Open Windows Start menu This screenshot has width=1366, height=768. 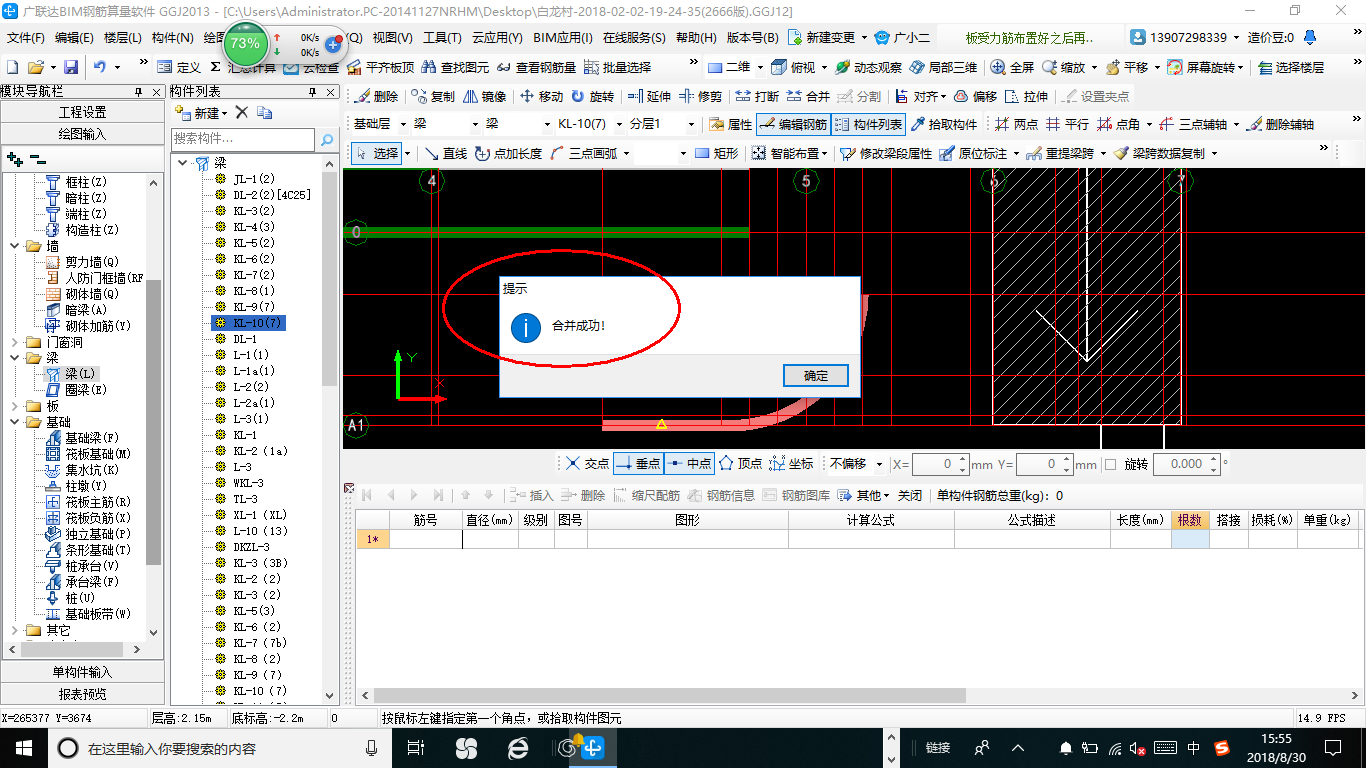click(24, 748)
